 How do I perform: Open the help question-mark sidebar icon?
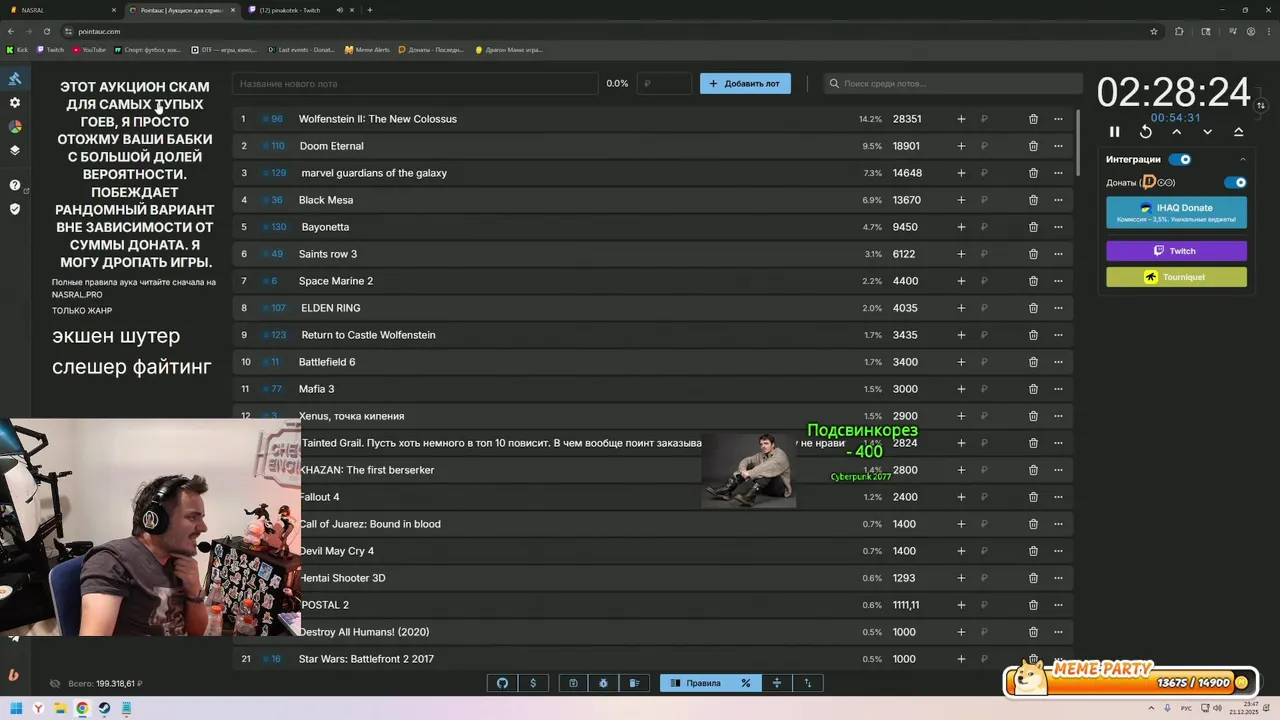14,185
